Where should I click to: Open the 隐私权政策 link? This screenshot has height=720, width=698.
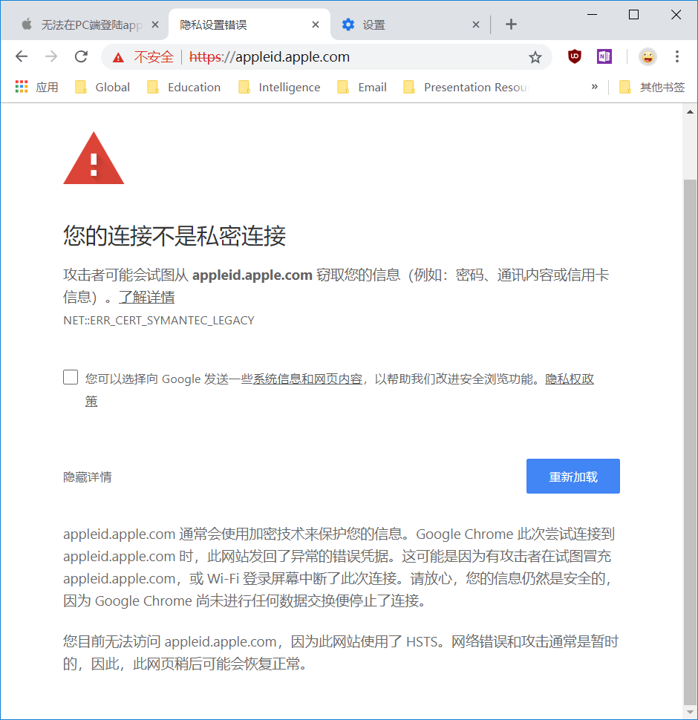[x=569, y=379]
